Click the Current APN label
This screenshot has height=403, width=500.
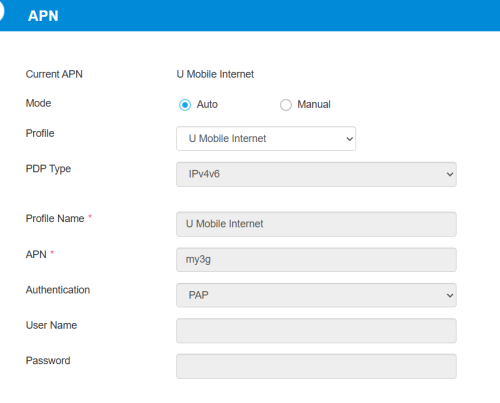coord(54,74)
